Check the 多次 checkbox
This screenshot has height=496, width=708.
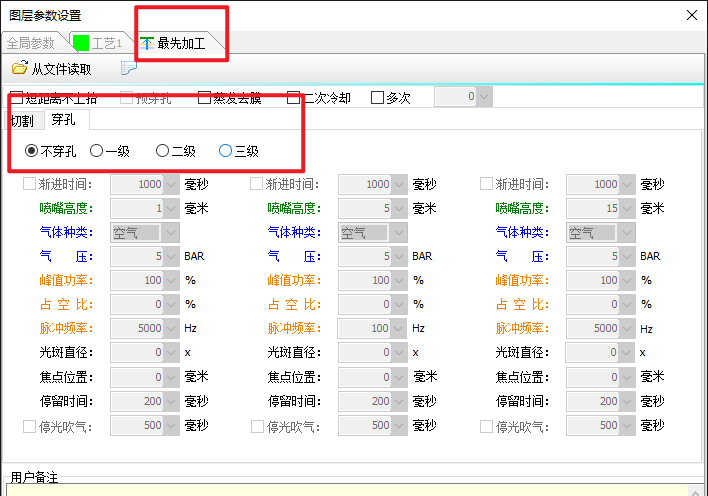[x=378, y=97]
